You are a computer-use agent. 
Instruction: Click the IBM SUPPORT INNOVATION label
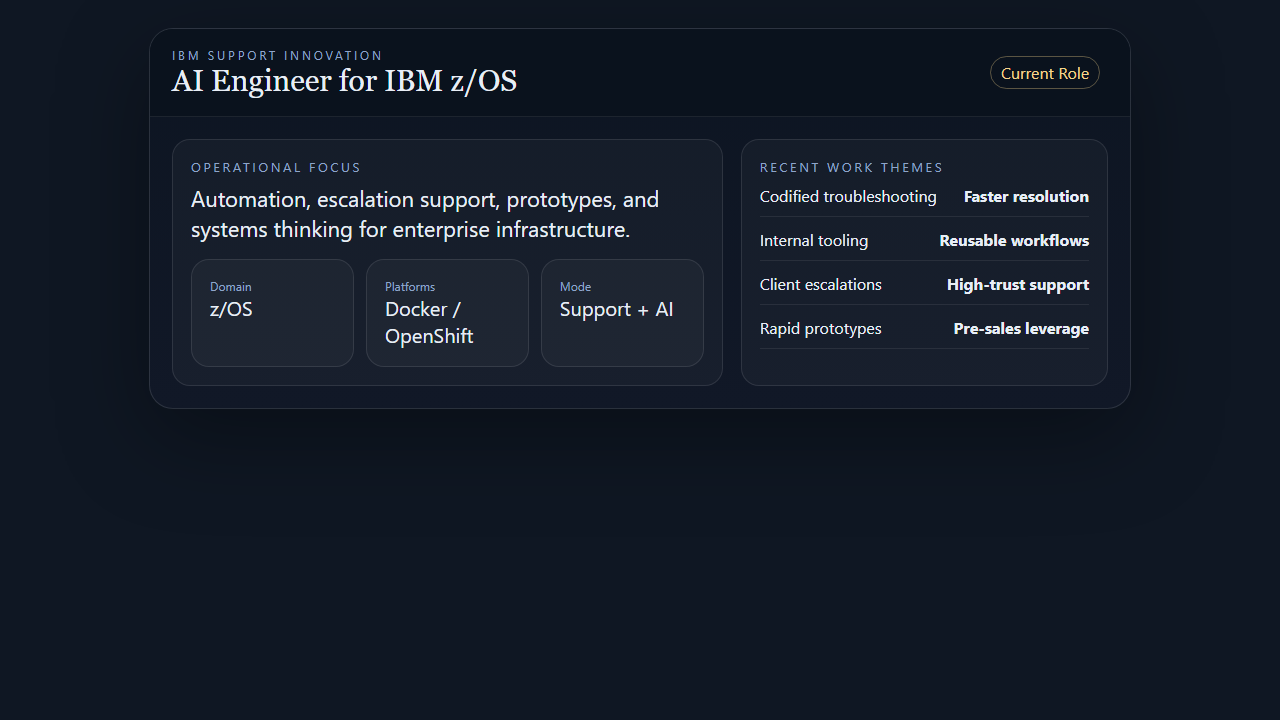tap(277, 55)
